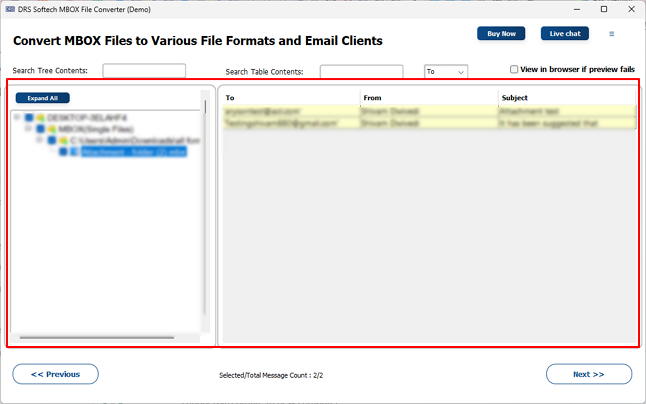Click folder icon beside MBOX(Single Files) node

click(51, 129)
